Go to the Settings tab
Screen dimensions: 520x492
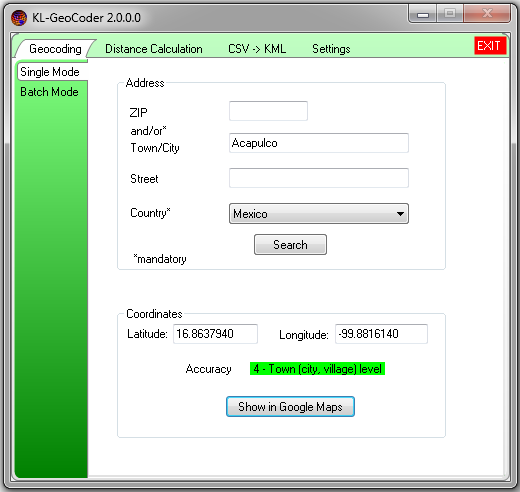[x=331, y=49]
